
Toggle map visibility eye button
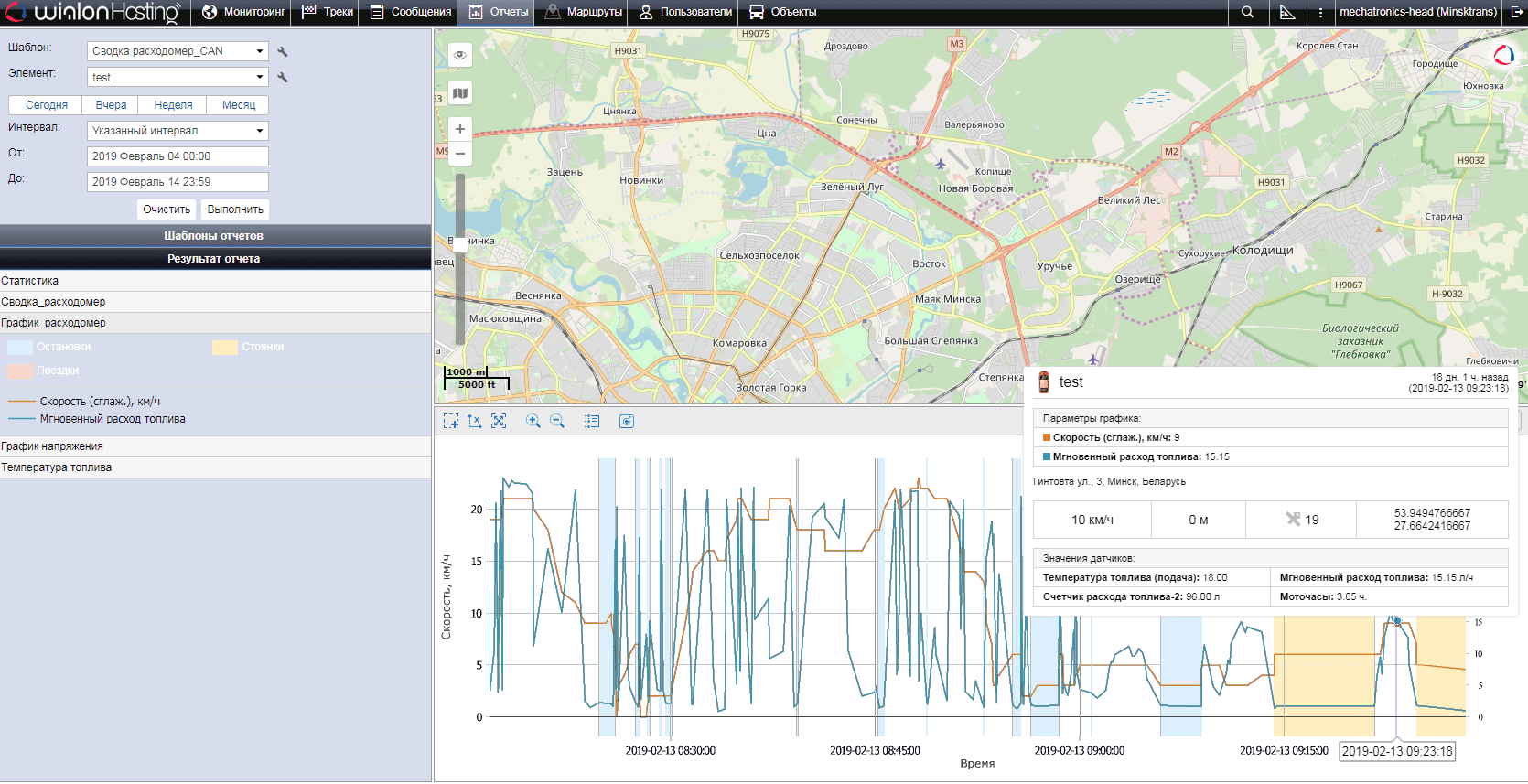[460, 55]
